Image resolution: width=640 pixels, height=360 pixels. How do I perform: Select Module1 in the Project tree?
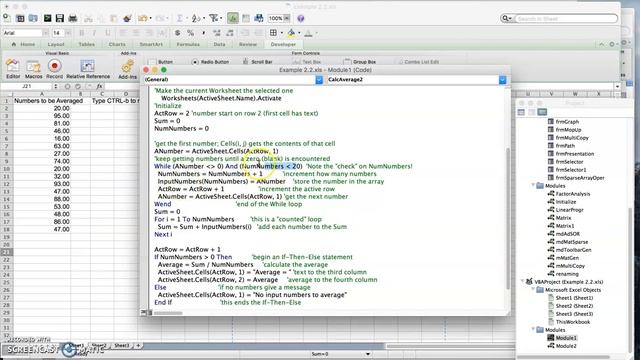pyautogui.click(x=566, y=338)
